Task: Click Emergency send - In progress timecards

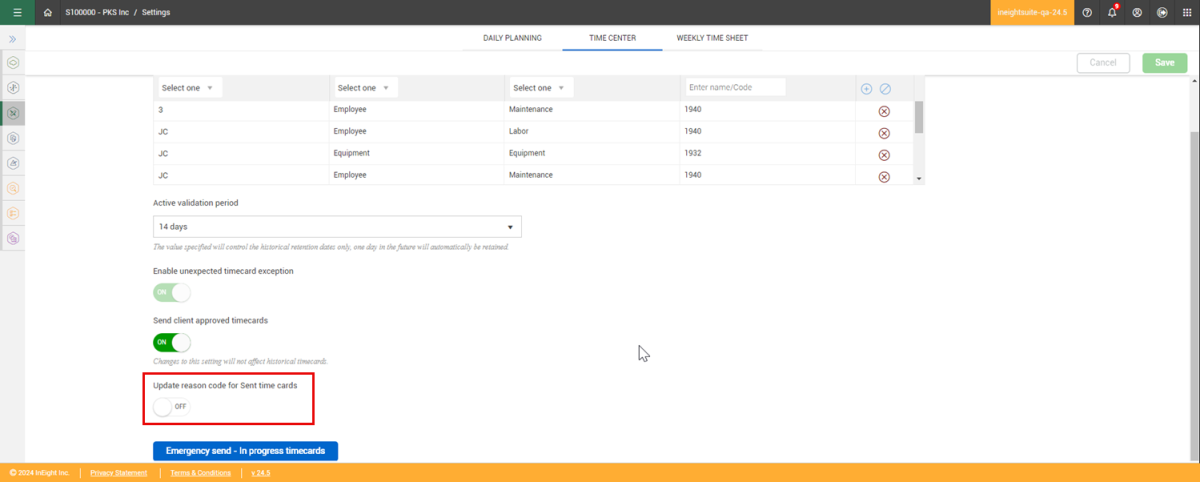Action: [x=246, y=451]
